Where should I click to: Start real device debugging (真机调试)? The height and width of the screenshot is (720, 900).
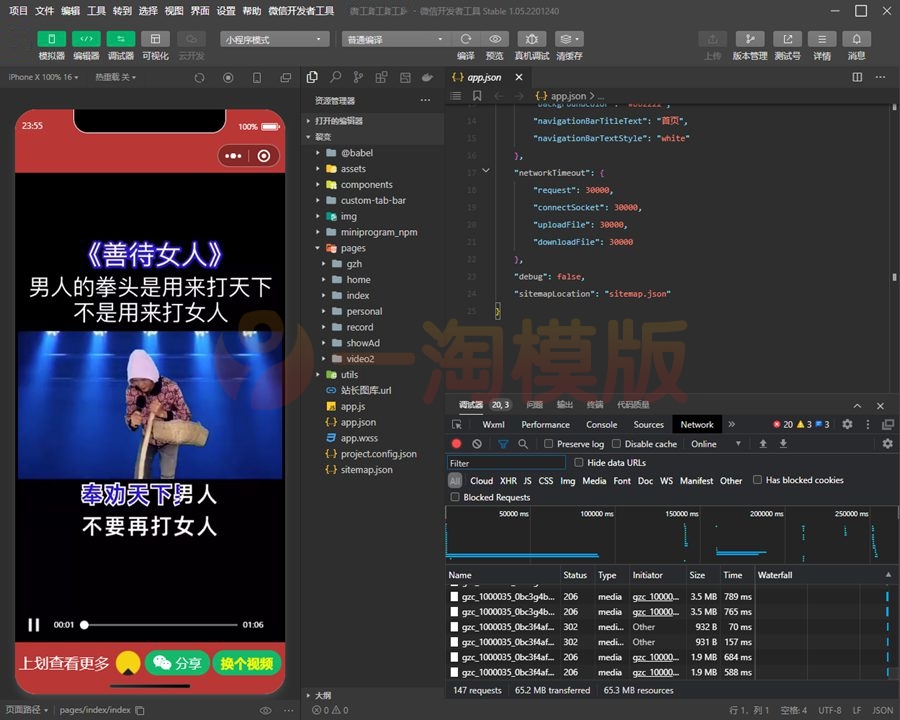pyautogui.click(x=532, y=38)
